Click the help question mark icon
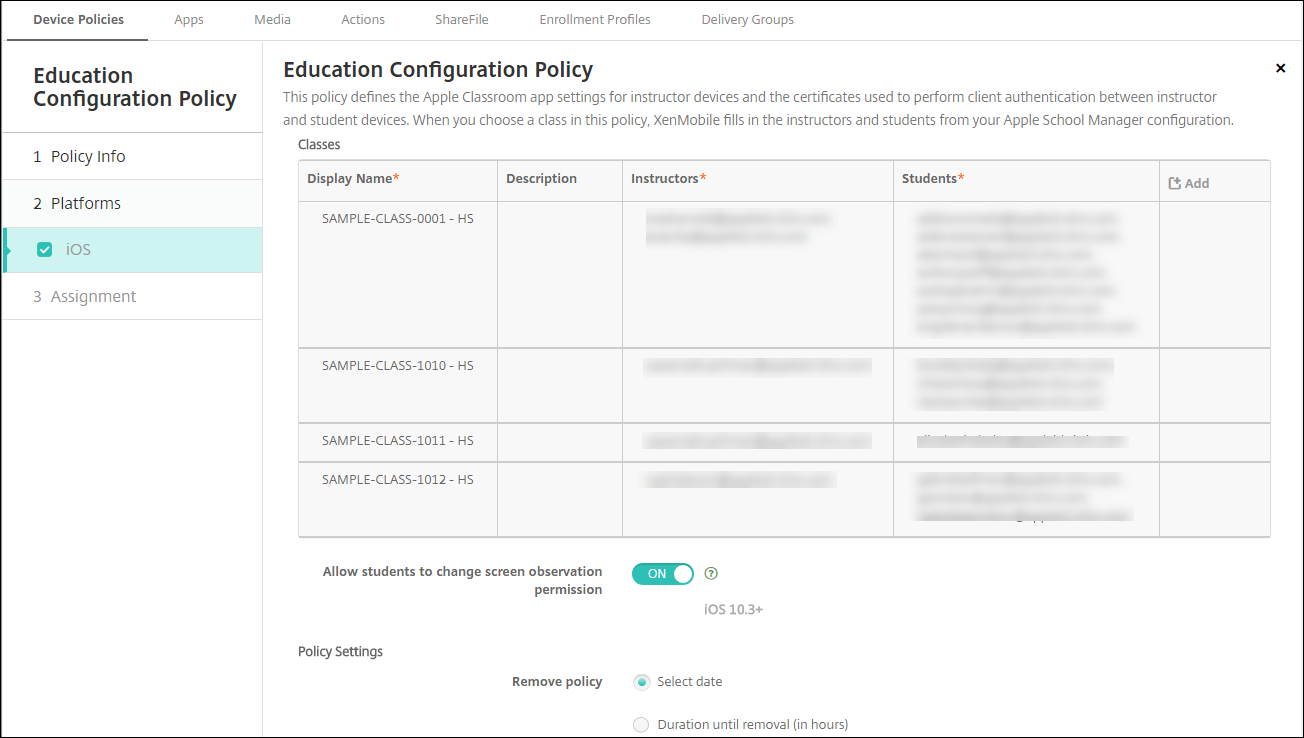 click(x=711, y=574)
